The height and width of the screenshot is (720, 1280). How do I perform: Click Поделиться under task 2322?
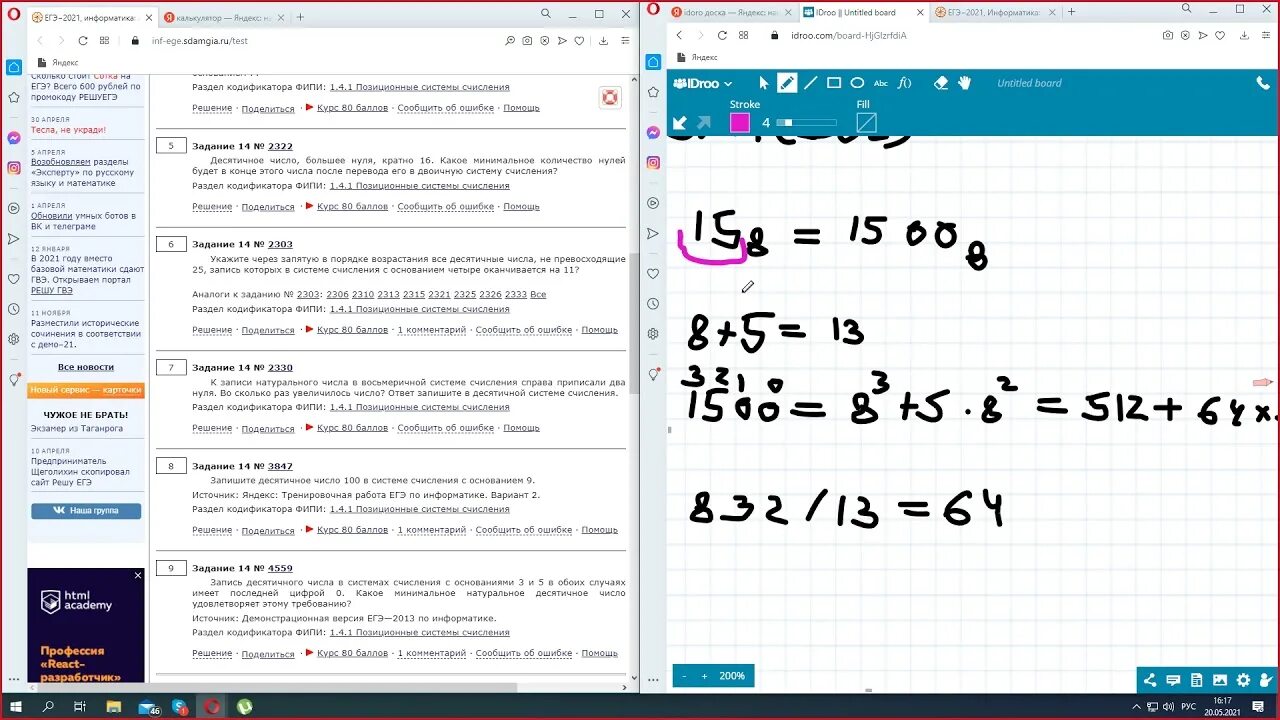(268, 207)
